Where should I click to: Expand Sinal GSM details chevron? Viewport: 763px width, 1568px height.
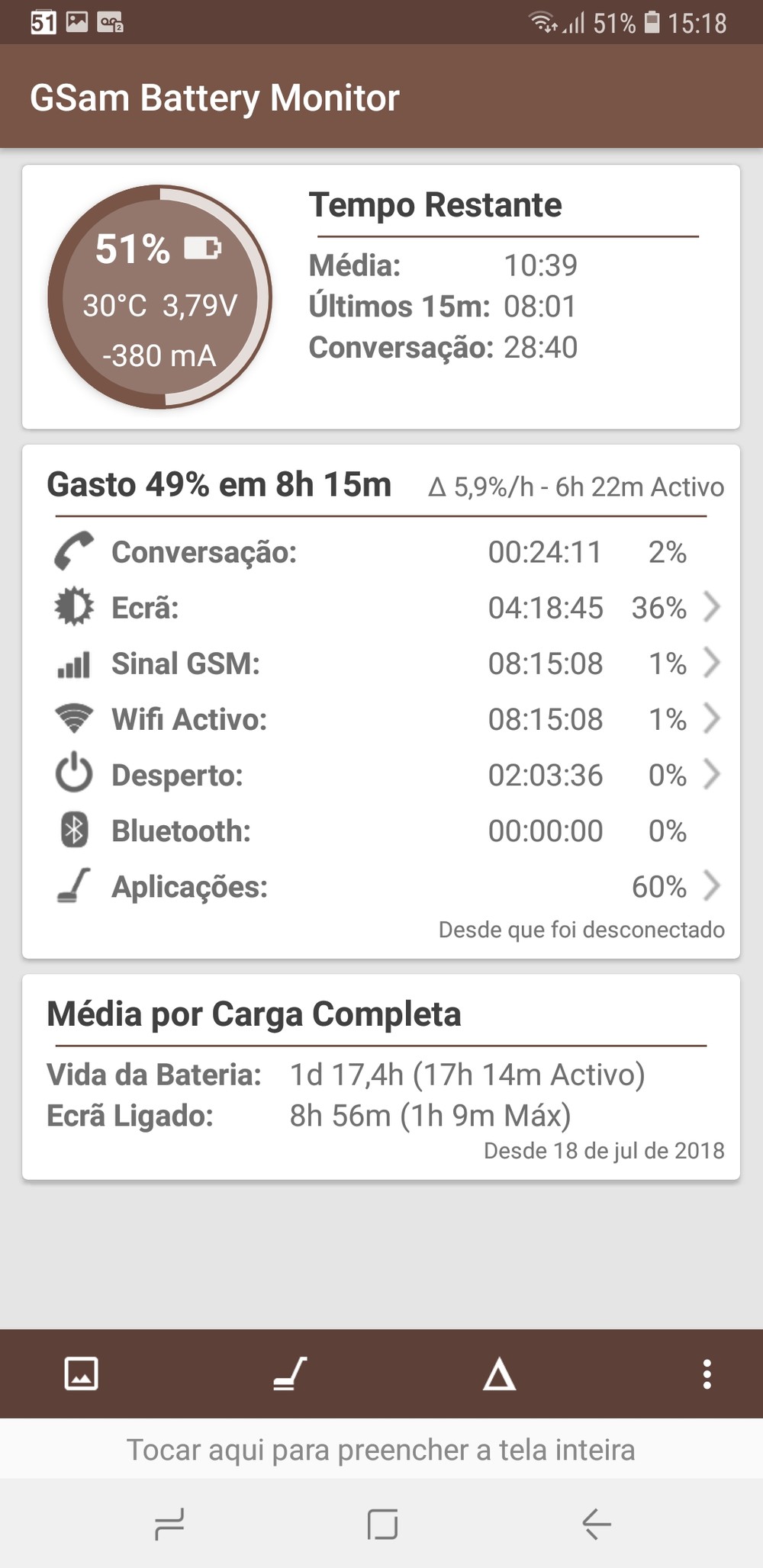coord(711,663)
